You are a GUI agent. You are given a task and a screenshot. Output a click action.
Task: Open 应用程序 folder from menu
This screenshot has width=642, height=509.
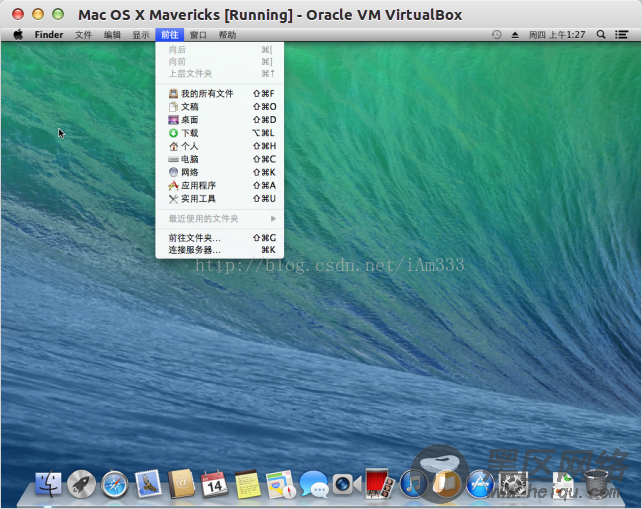(220, 186)
